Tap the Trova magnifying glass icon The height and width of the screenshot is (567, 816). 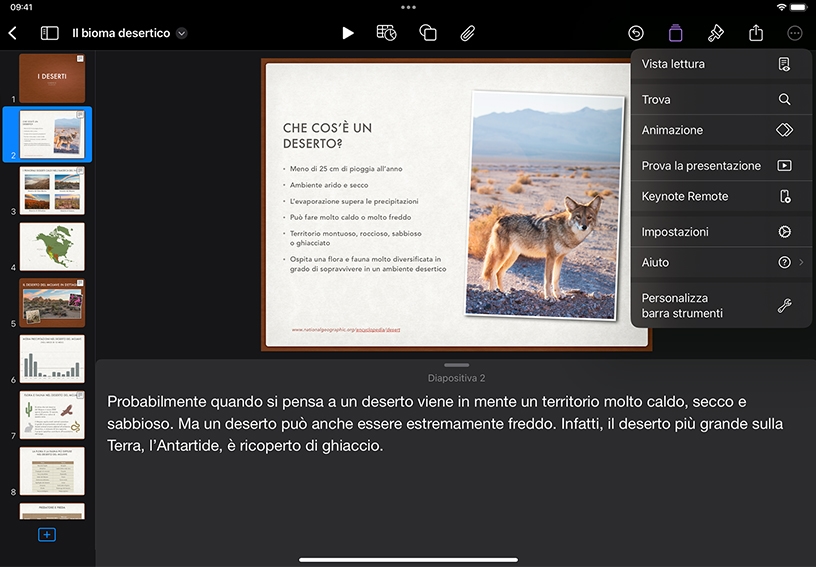tap(784, 99)
